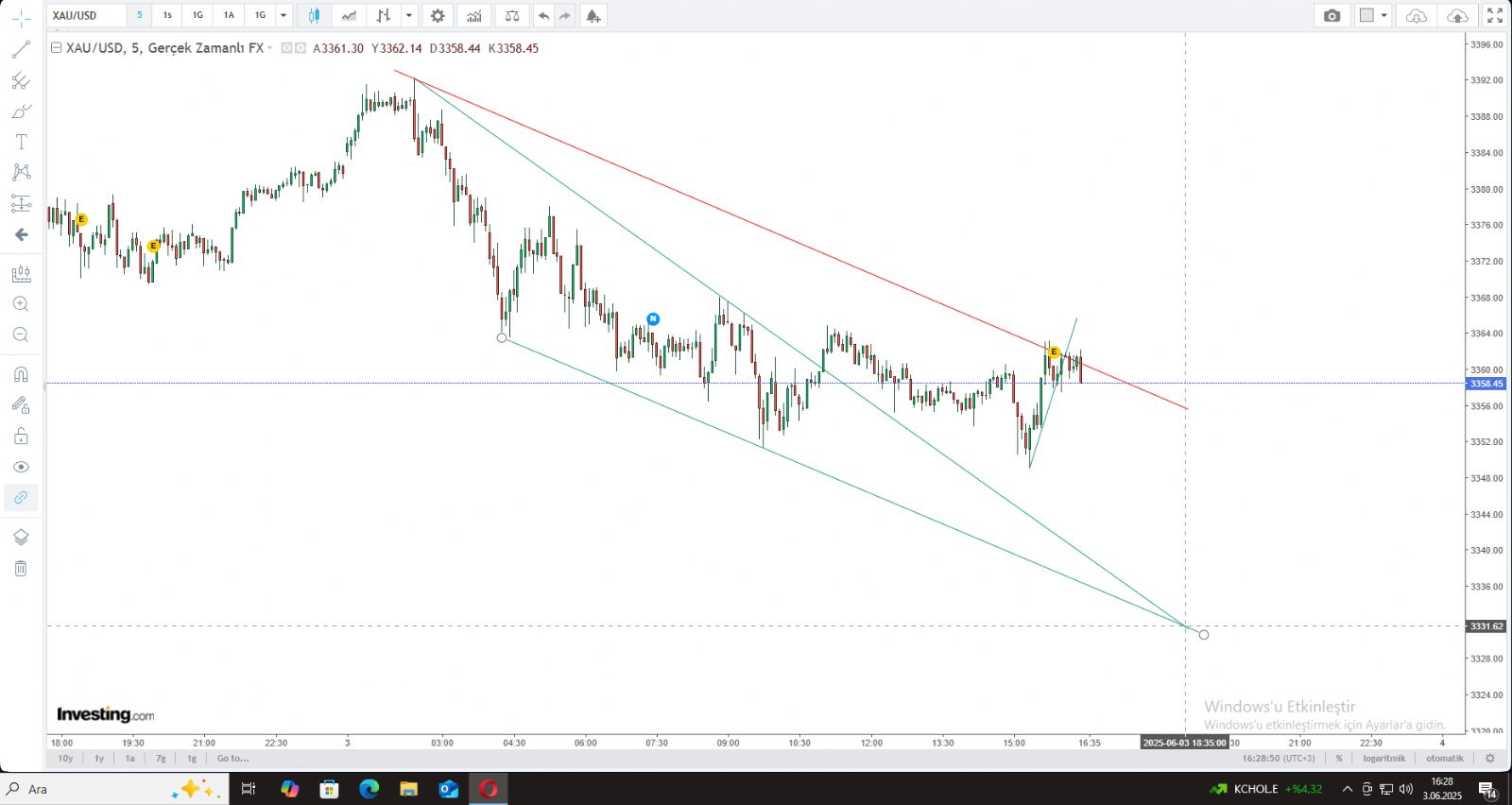The height and width of the screenshot is (805, 1512).
Task: Expand the XAU/USD legend dropdown arrow
Action: pyautogui.click(x=270, y=47)
